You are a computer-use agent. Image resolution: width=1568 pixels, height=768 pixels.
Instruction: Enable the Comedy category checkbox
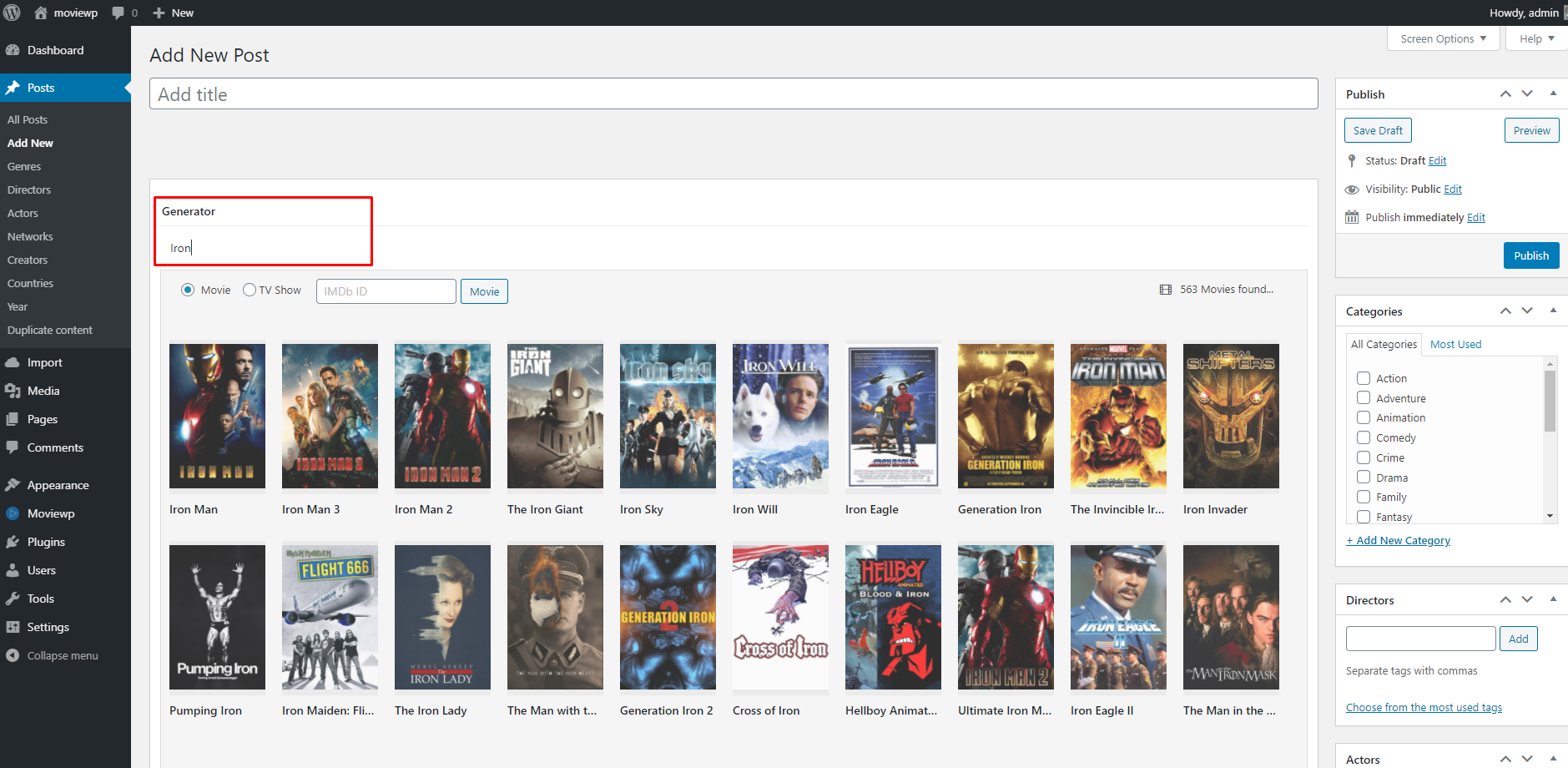[1364, 437]
